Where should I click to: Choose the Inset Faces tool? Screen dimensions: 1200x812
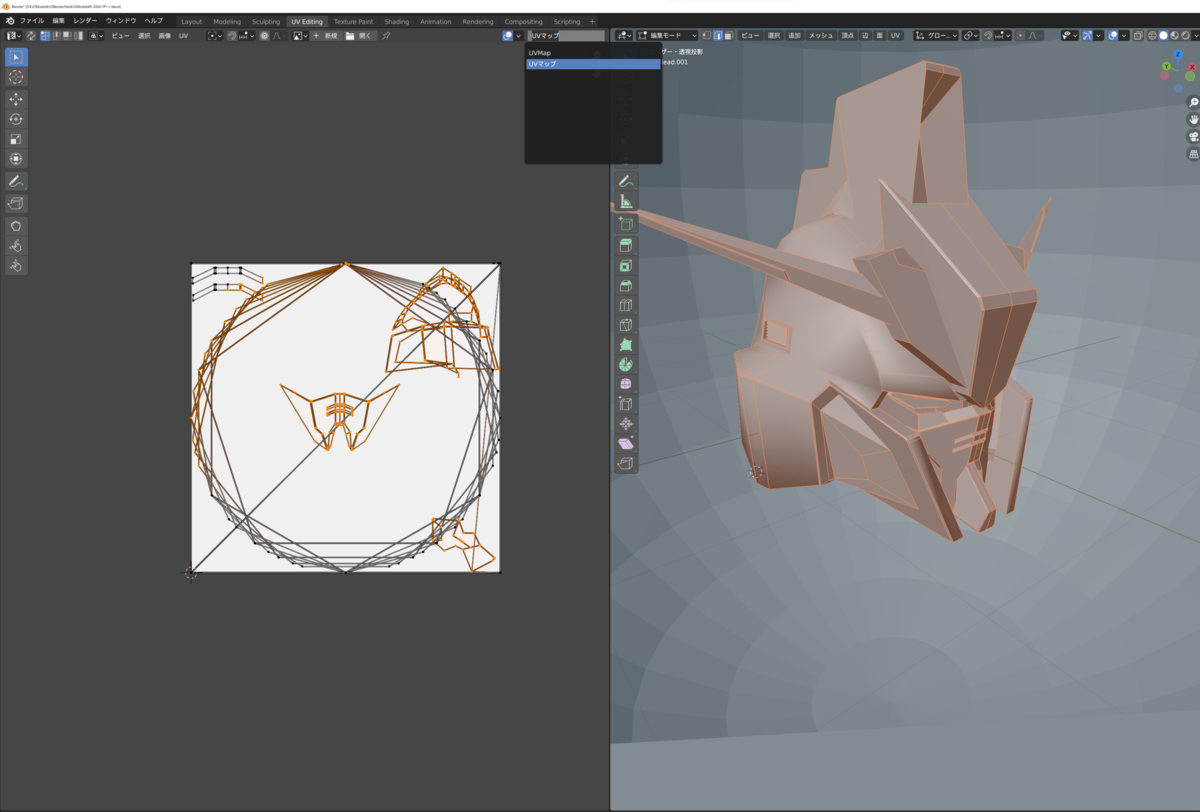click(x=626, y=266)
